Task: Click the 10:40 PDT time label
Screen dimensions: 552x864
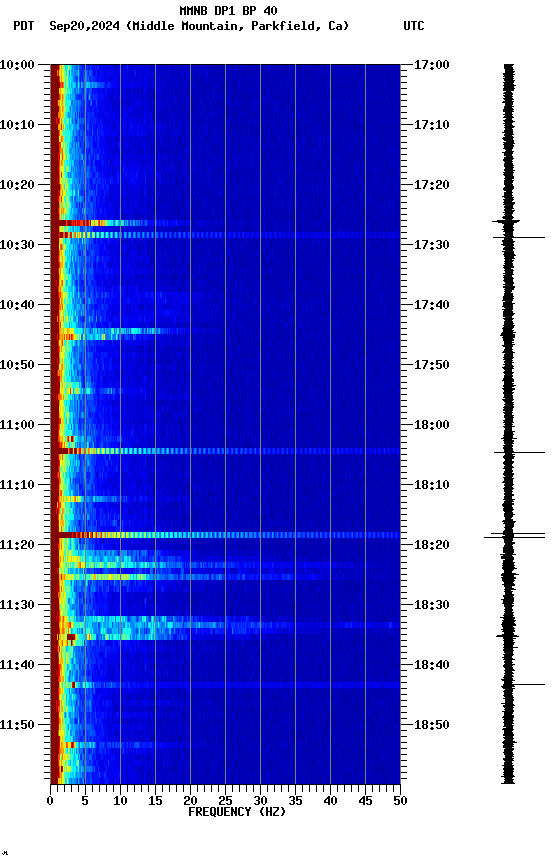Action: [17, 305]
